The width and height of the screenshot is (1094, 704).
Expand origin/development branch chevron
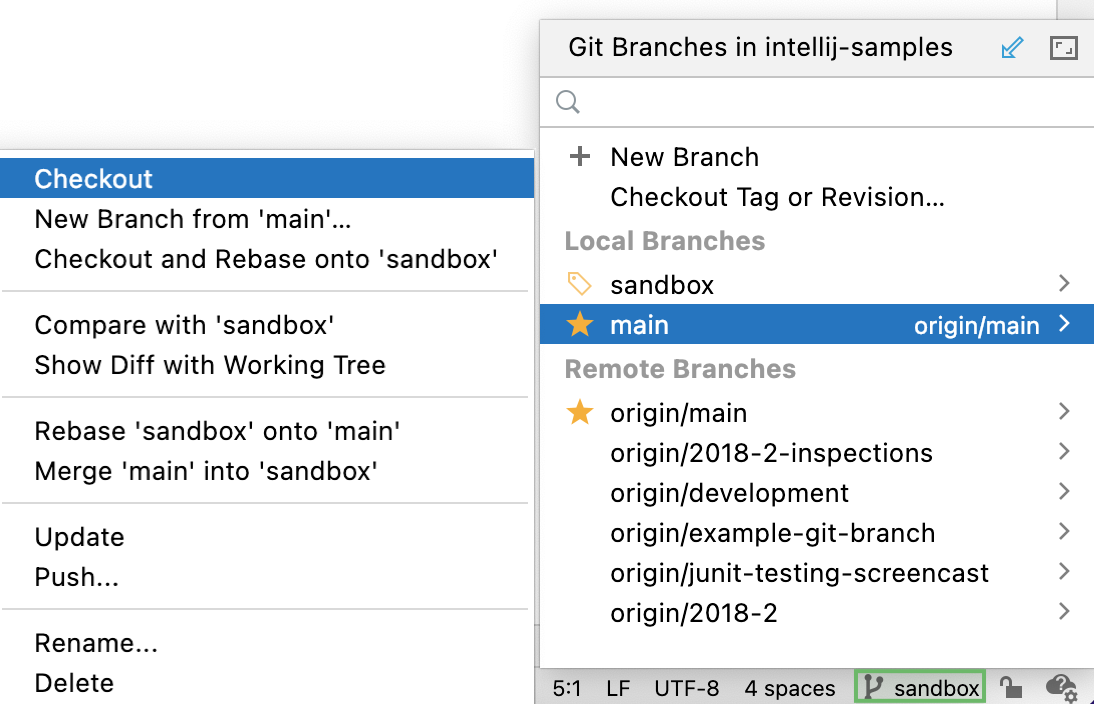click(x=1065, y=491)
